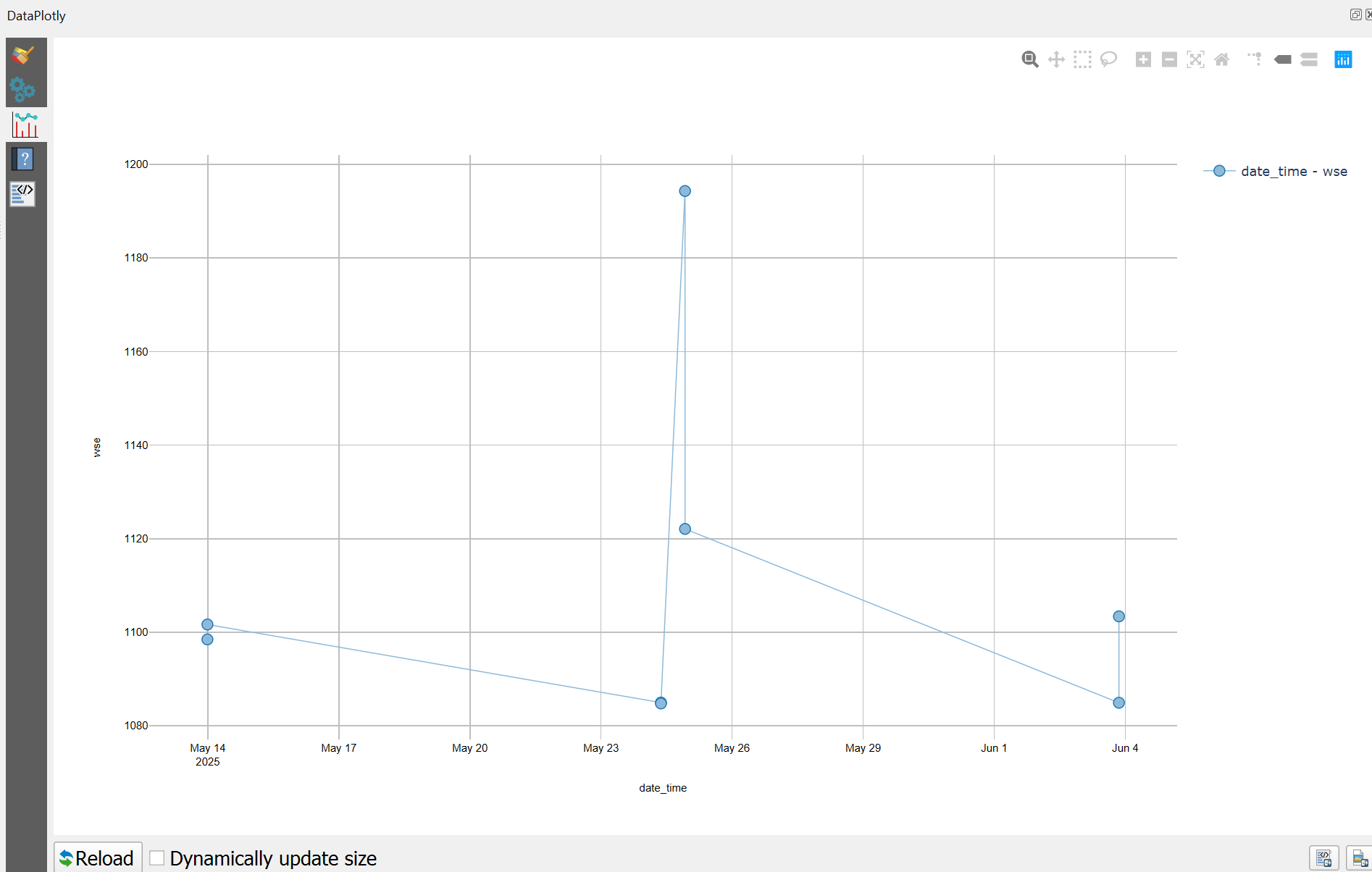Click the save plot as image icon

[1359, 858]
